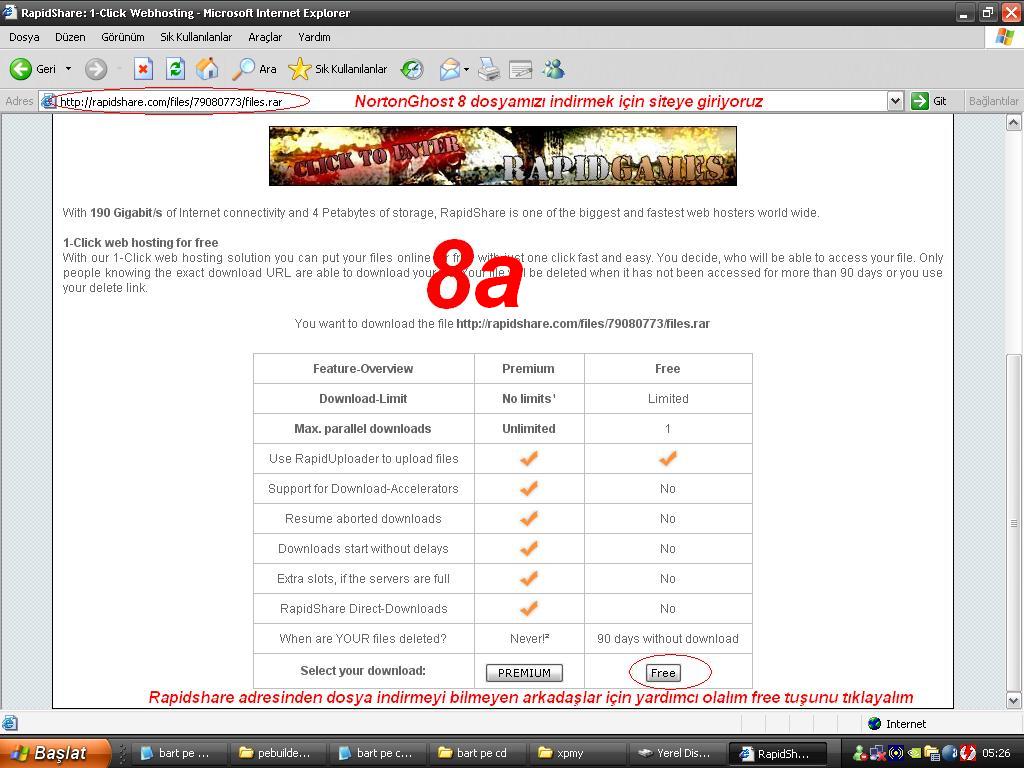
Task: Click the status bar page icon
Action: (x=10, y=723)
